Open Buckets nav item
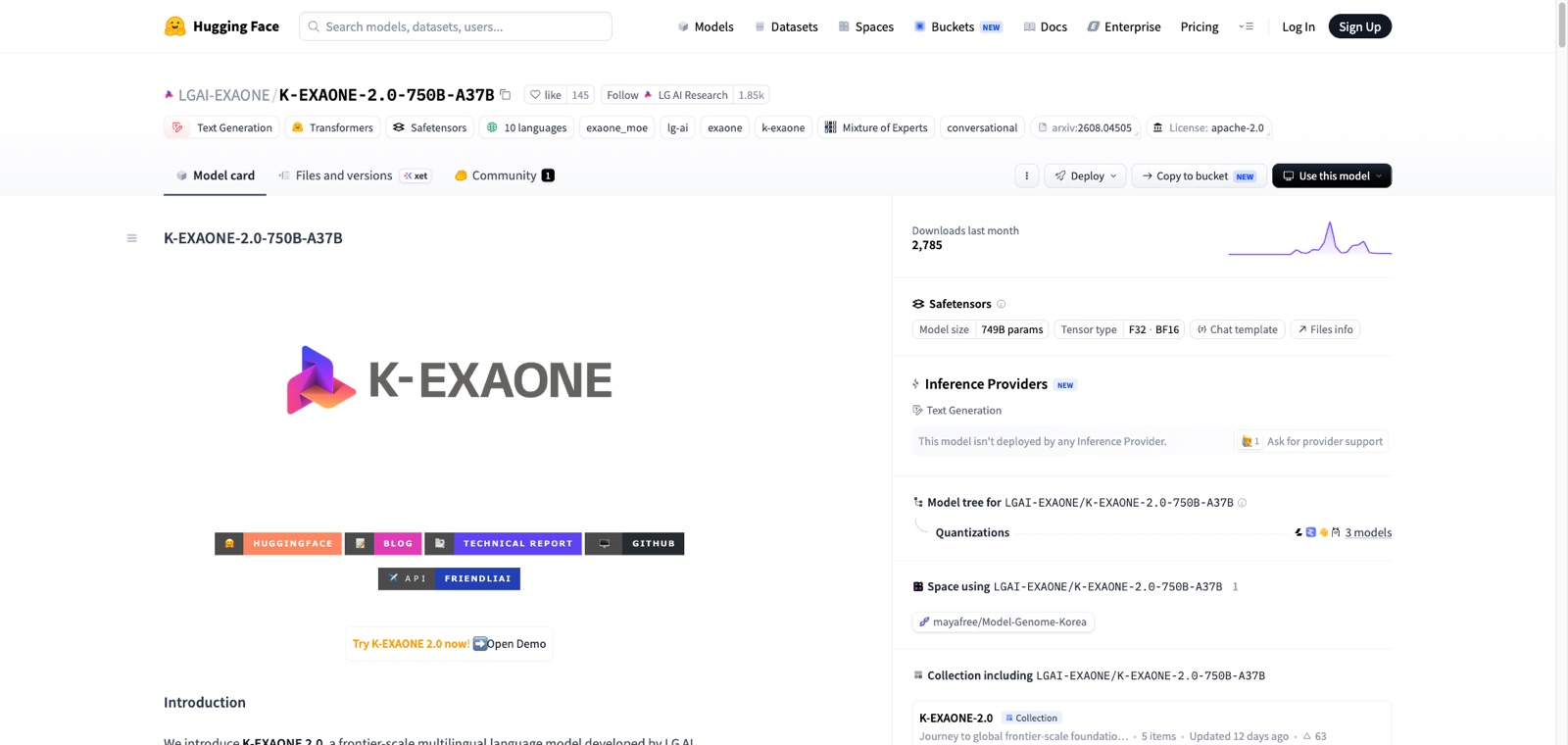 click(957, 26)
